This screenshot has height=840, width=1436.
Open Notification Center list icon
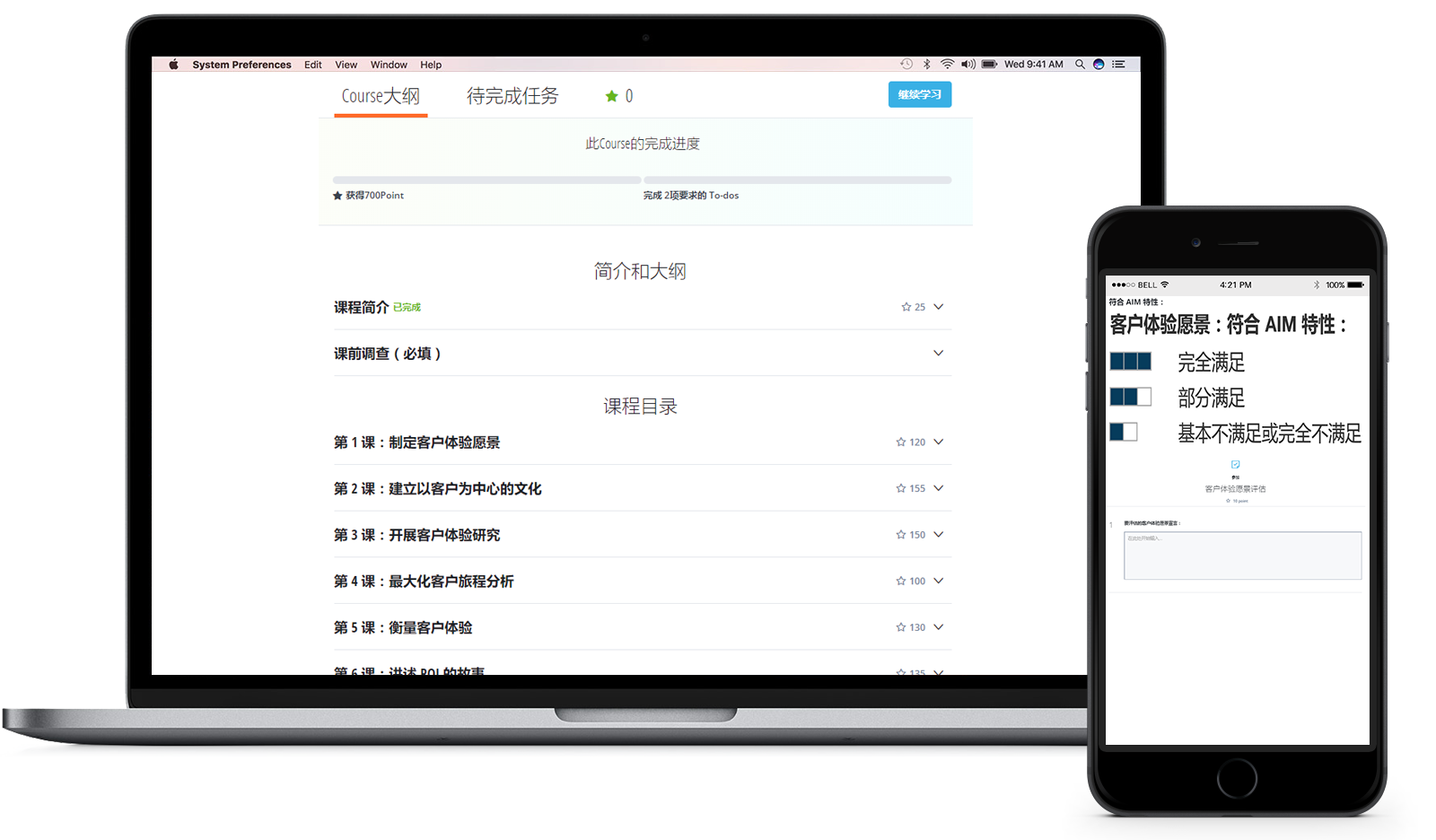pyautogui.click(x=1118, y=65)
